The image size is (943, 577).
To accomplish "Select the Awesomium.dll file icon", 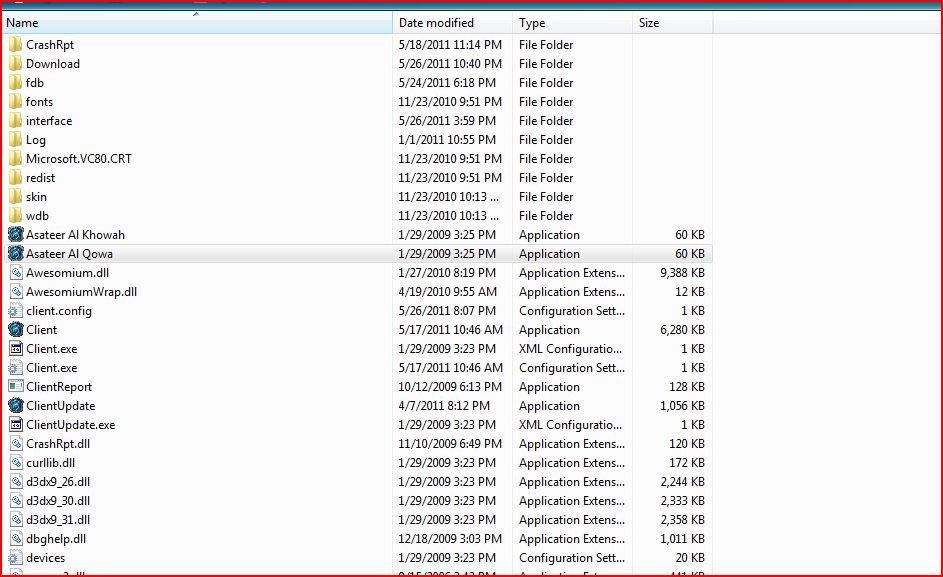I will [x=15, y=273].
